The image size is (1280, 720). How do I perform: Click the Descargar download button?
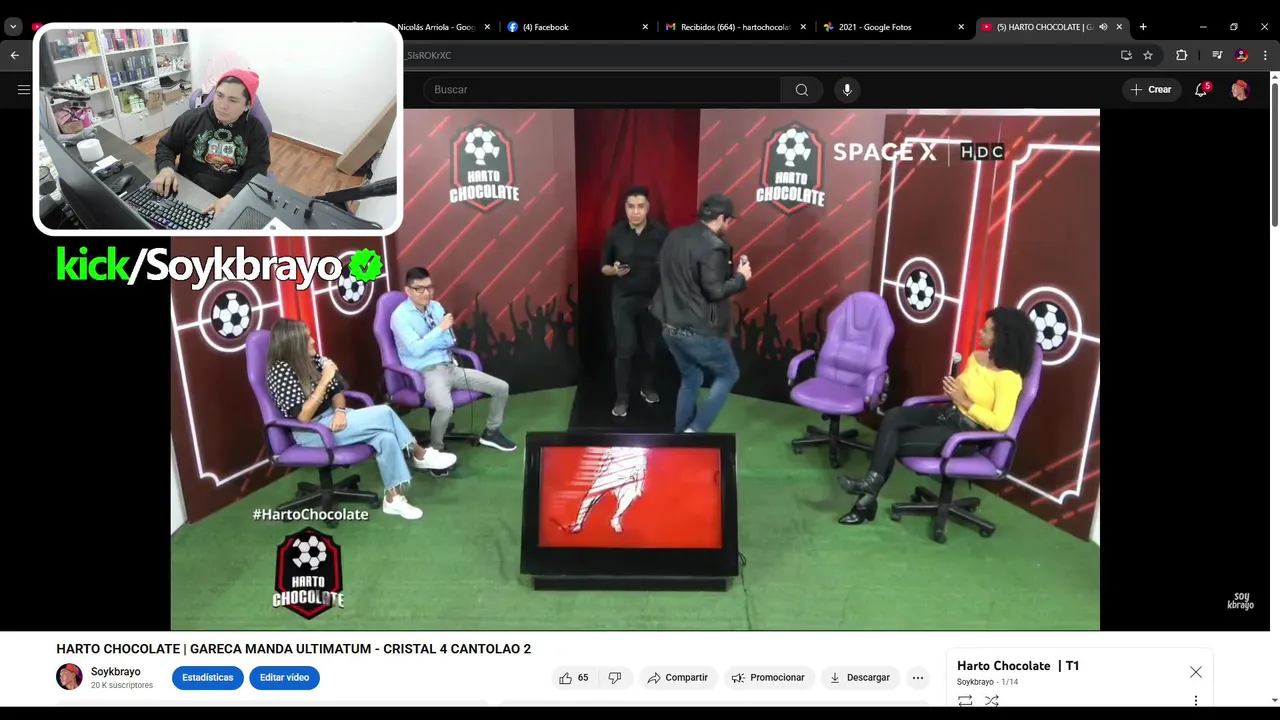859,678
